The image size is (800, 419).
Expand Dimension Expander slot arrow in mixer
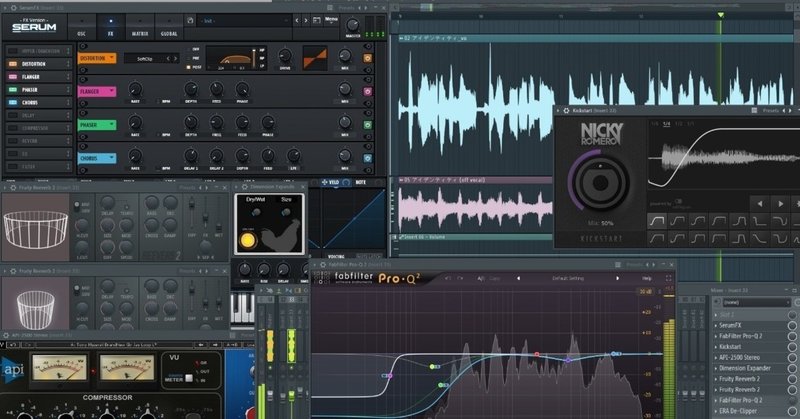coord(716,368)
